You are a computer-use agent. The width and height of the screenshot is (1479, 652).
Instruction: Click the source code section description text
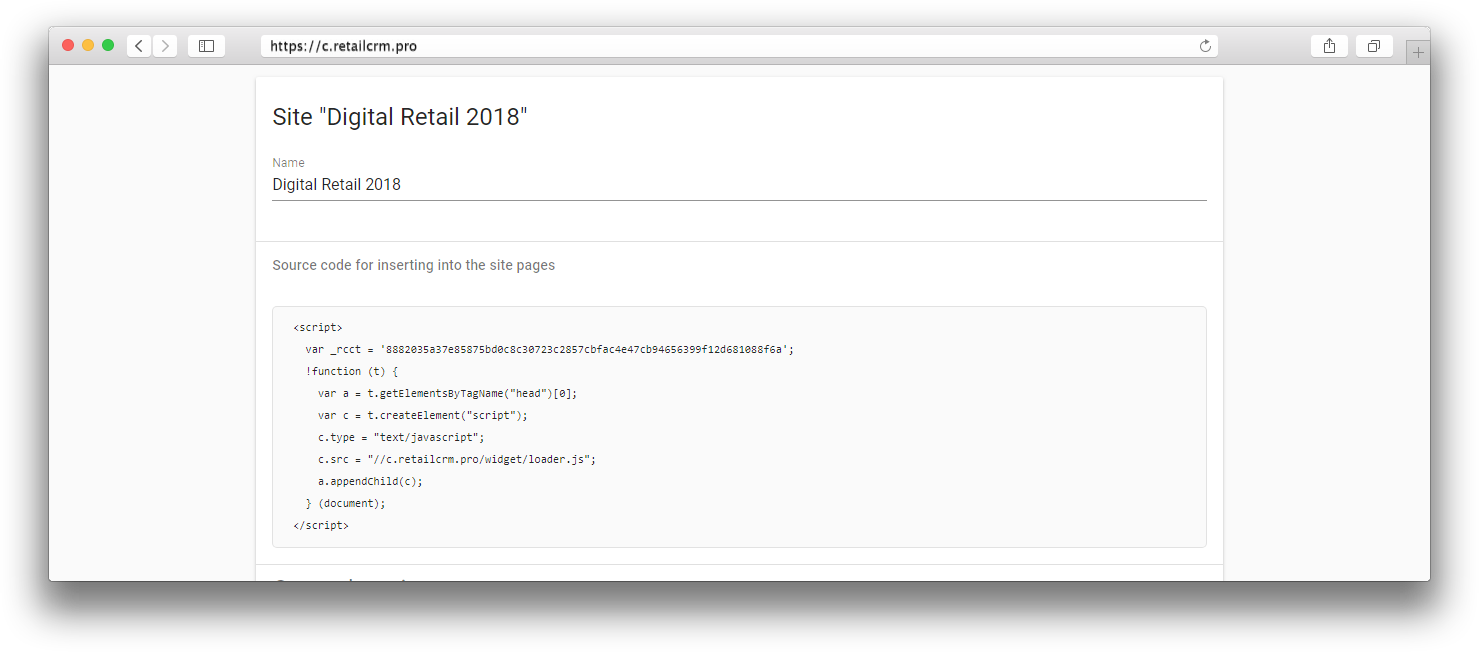[x=413, y=265]
